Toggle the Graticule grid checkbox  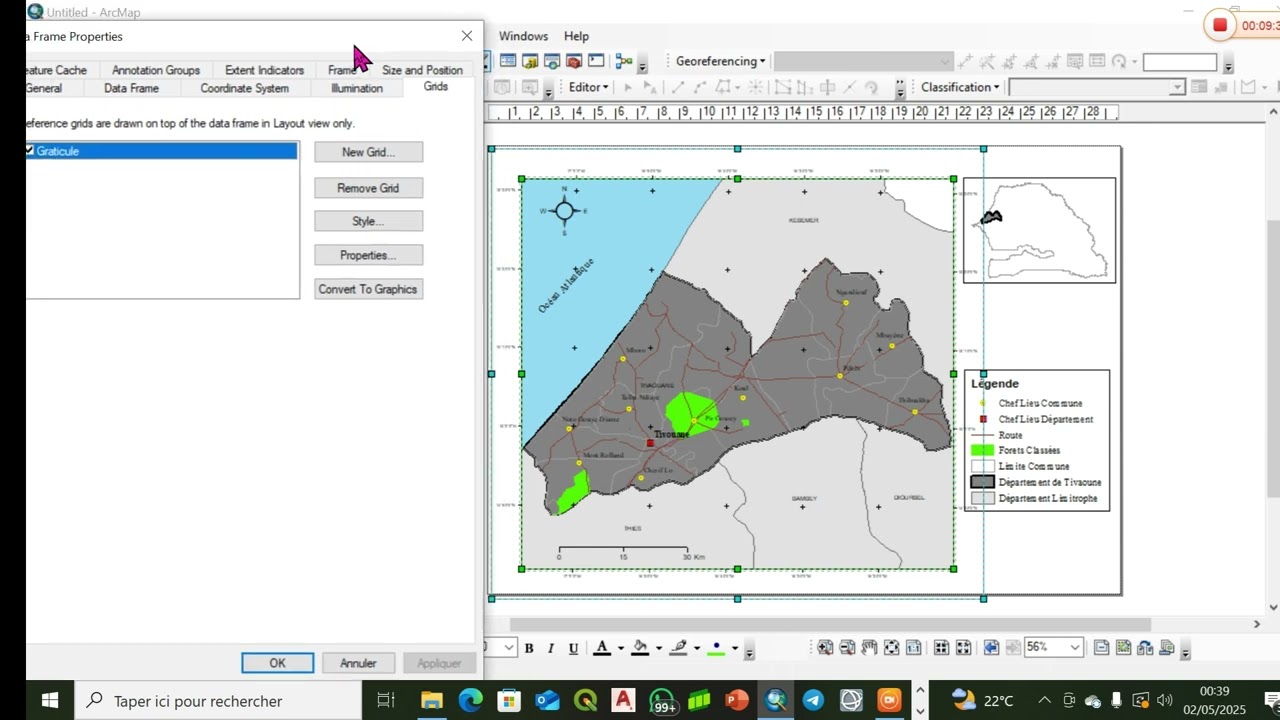click(x=30, y=151)
